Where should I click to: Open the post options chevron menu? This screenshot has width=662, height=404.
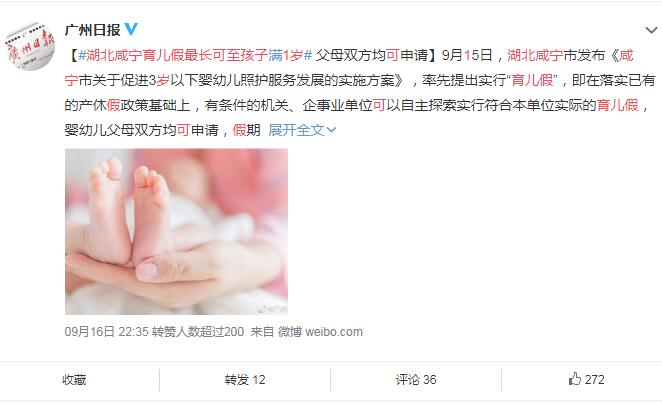pyautogui.click(x=651, y=30)
